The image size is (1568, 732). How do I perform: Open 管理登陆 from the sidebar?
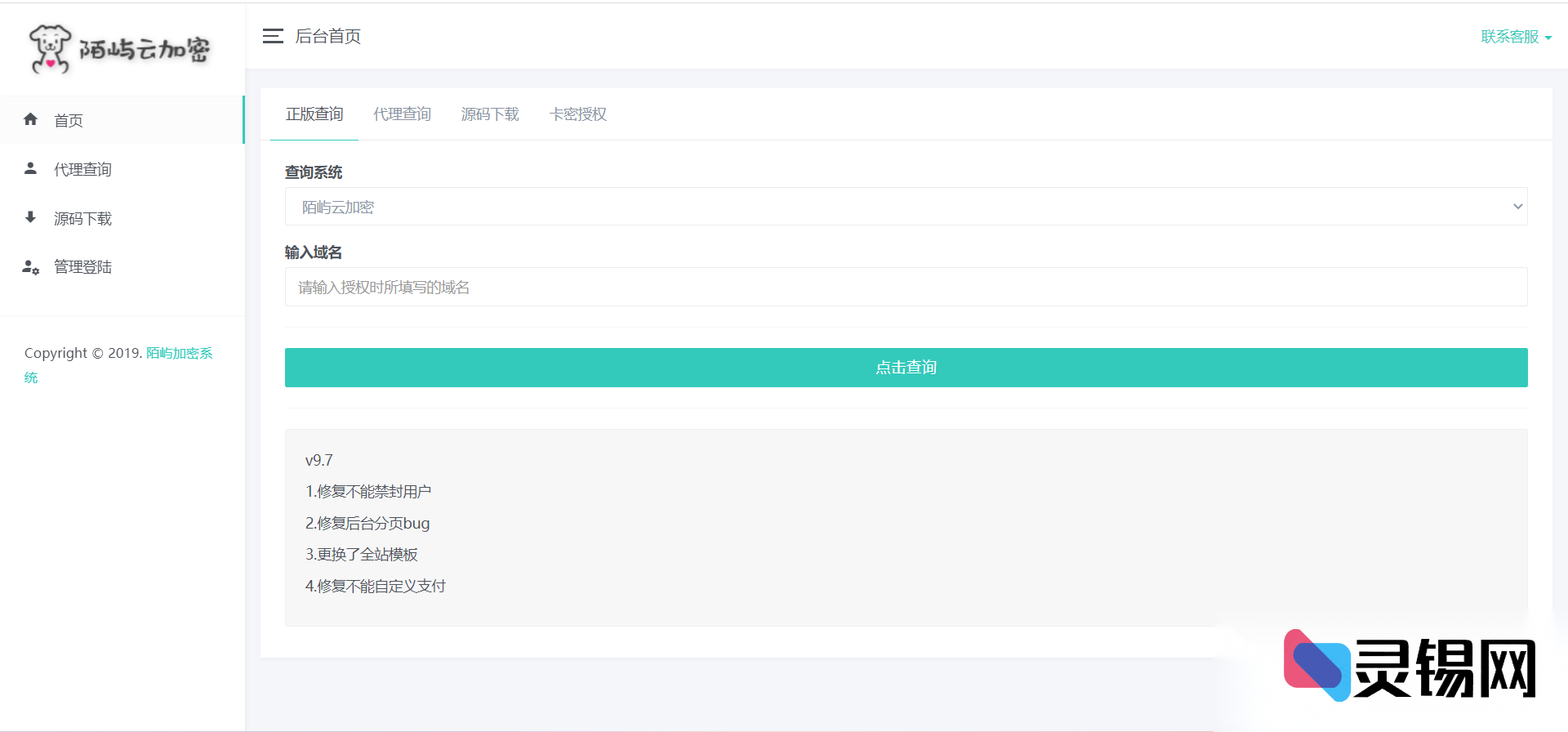click(82, 267)
